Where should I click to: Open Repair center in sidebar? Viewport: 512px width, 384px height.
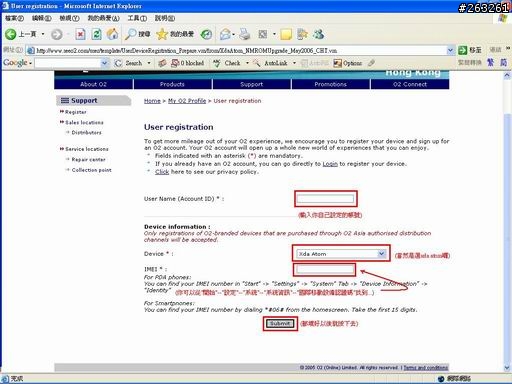(x=88, y=160)
